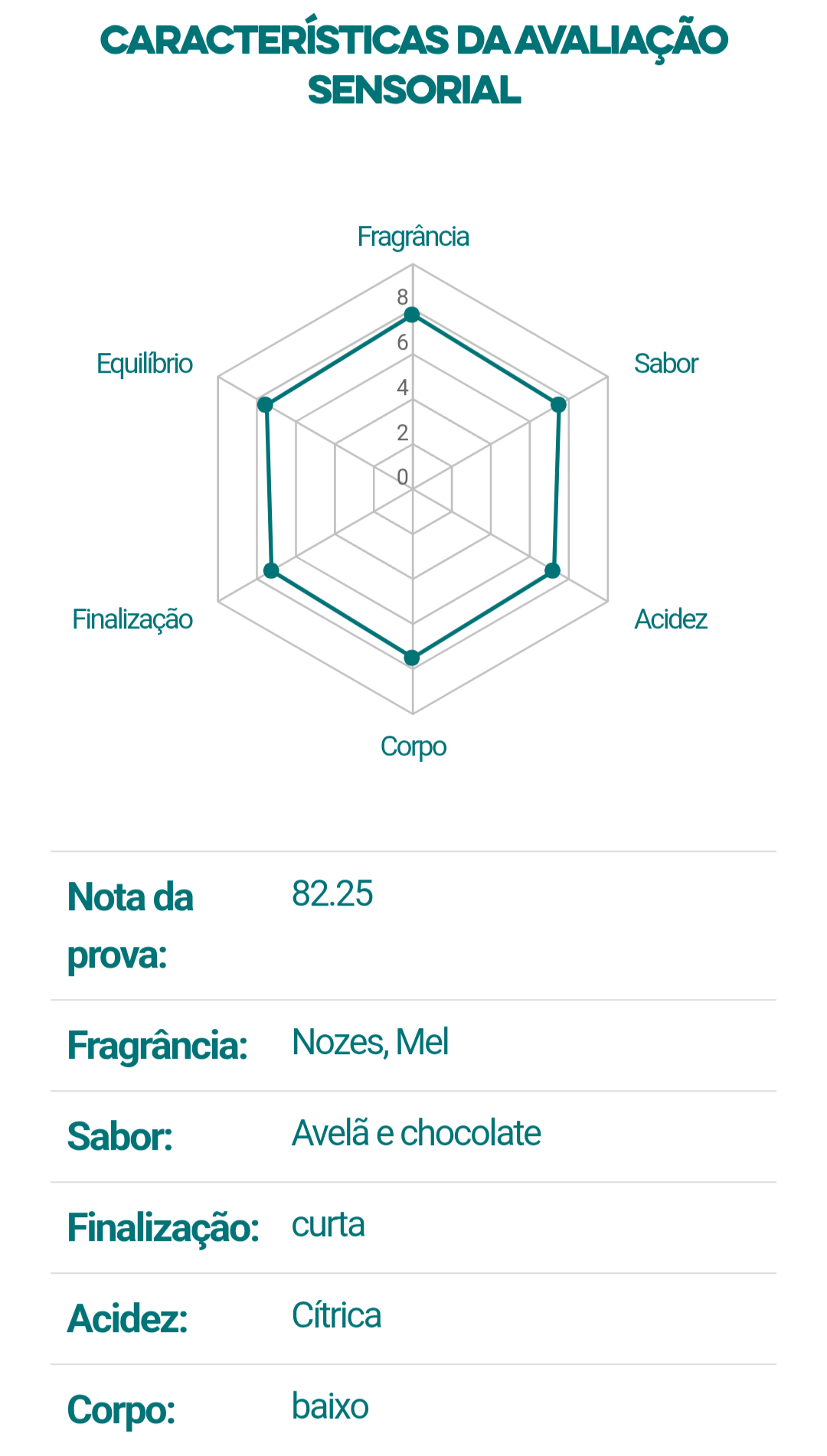Select the Acidez axis label beside chart
Viewport: 827px width, 1456px height.
[671, 619]
